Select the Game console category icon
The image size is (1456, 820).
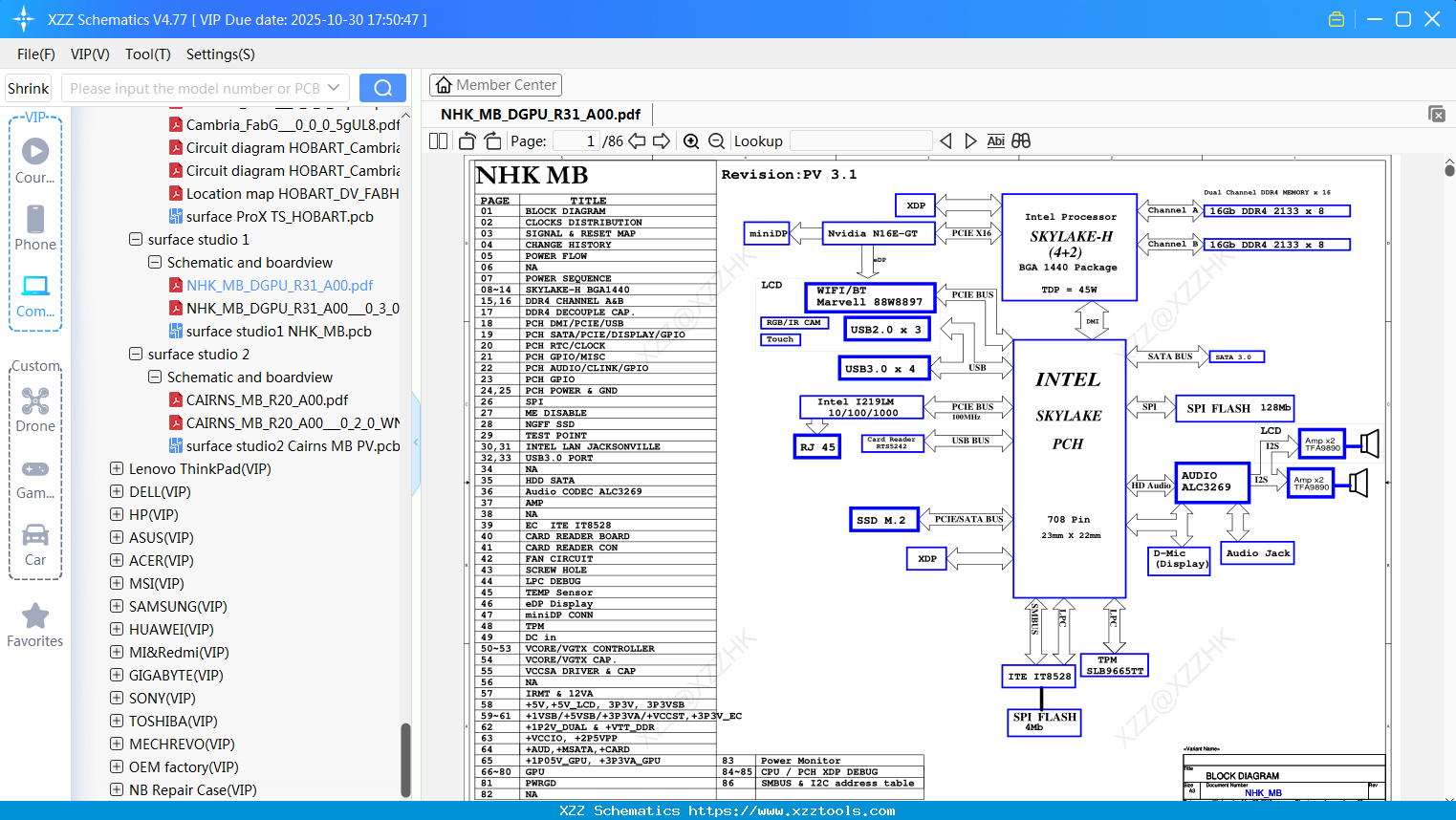[x=35, y=478]
